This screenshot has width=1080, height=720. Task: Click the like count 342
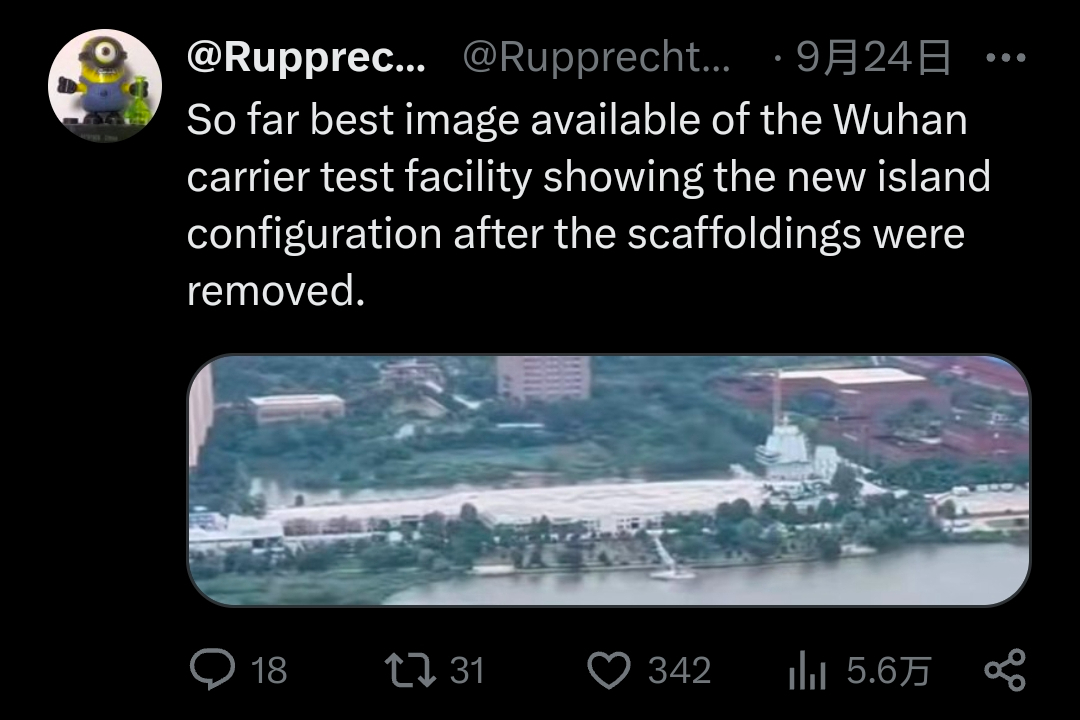(x=679, y=670)
